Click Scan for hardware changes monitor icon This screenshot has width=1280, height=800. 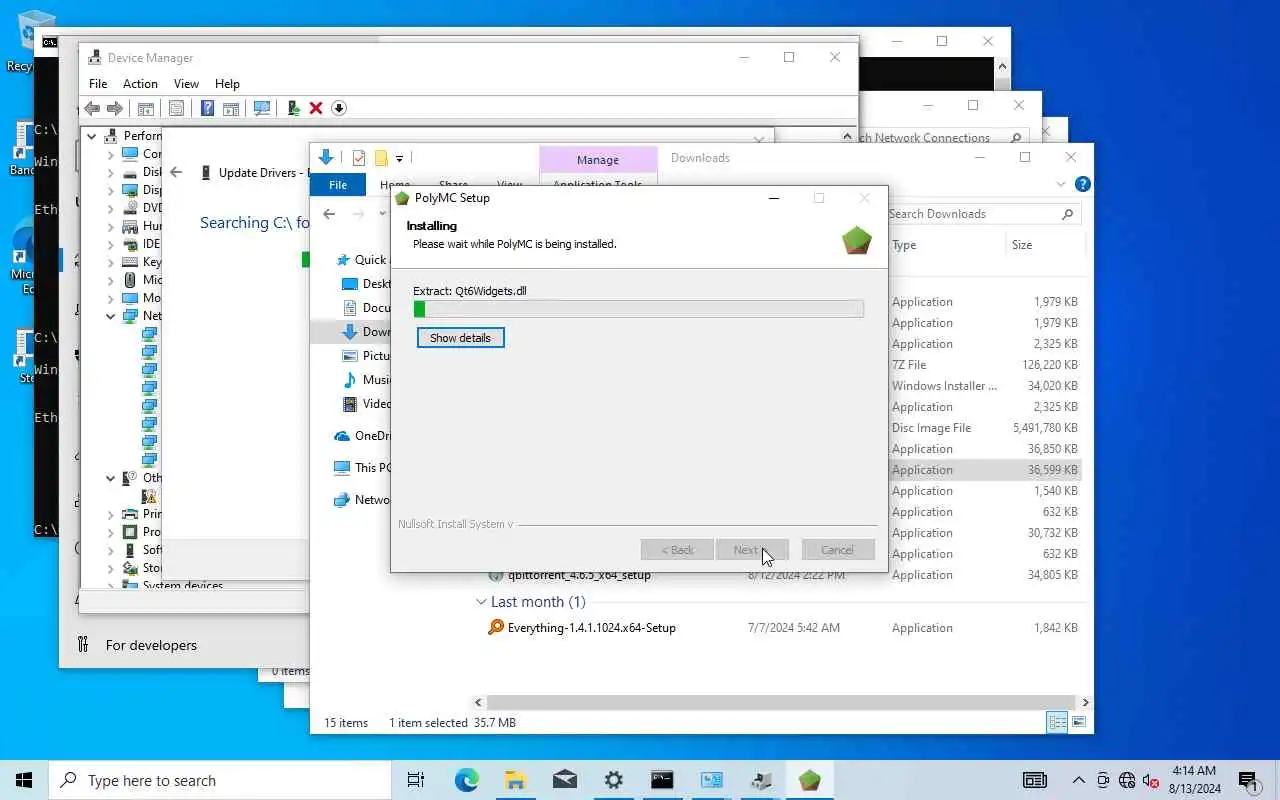pos(262,108)
